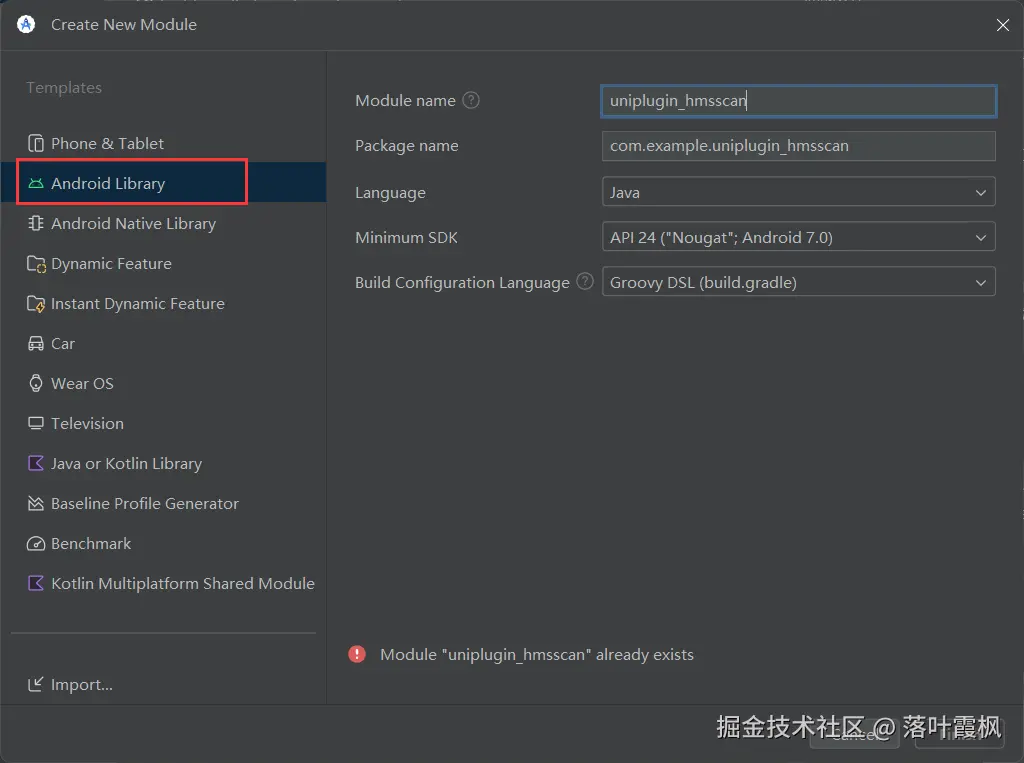Click the Import arrow icon
This screenshot has width=1024, height=763.
tap(35, 684)
